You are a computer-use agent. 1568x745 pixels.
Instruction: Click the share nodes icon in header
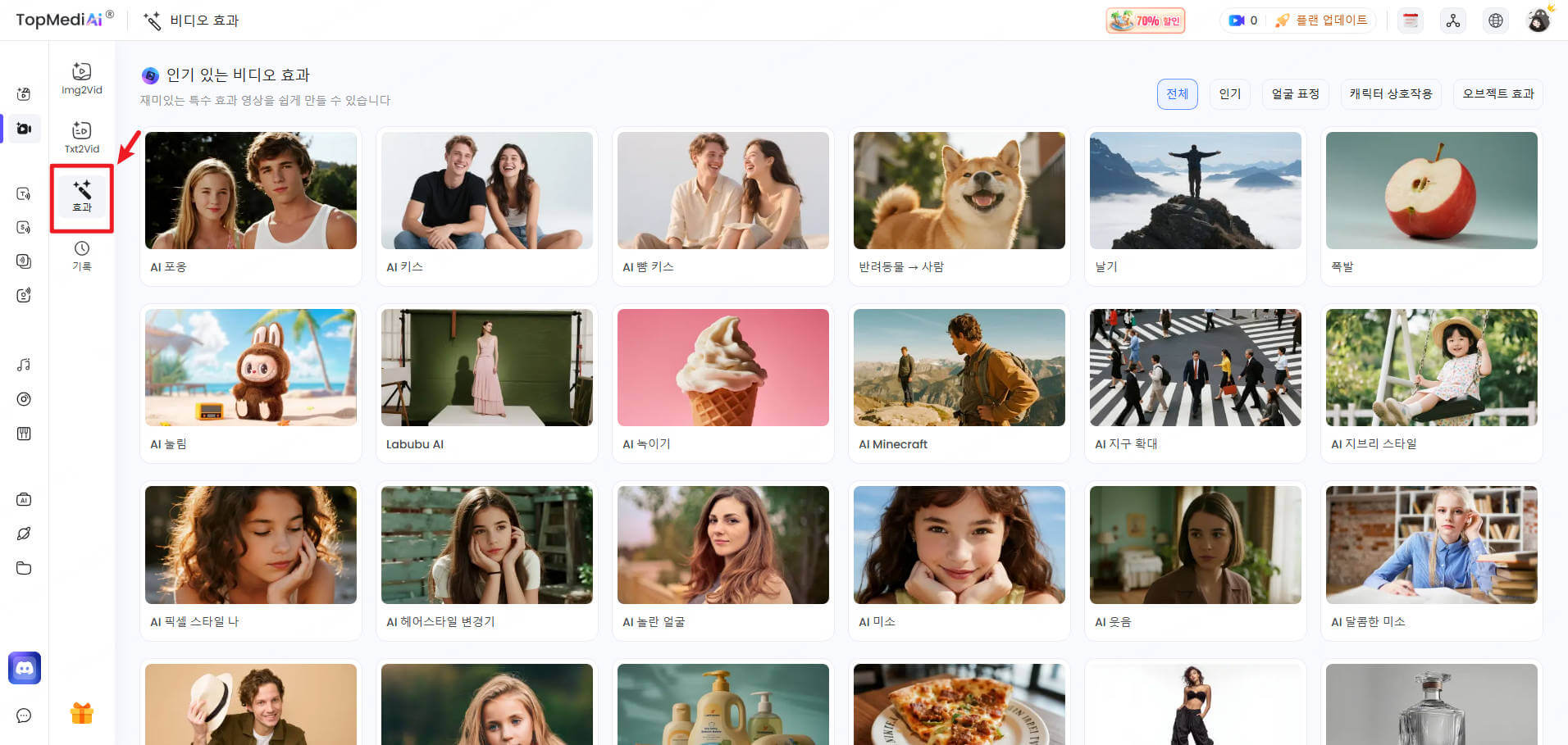[1453, 20]
